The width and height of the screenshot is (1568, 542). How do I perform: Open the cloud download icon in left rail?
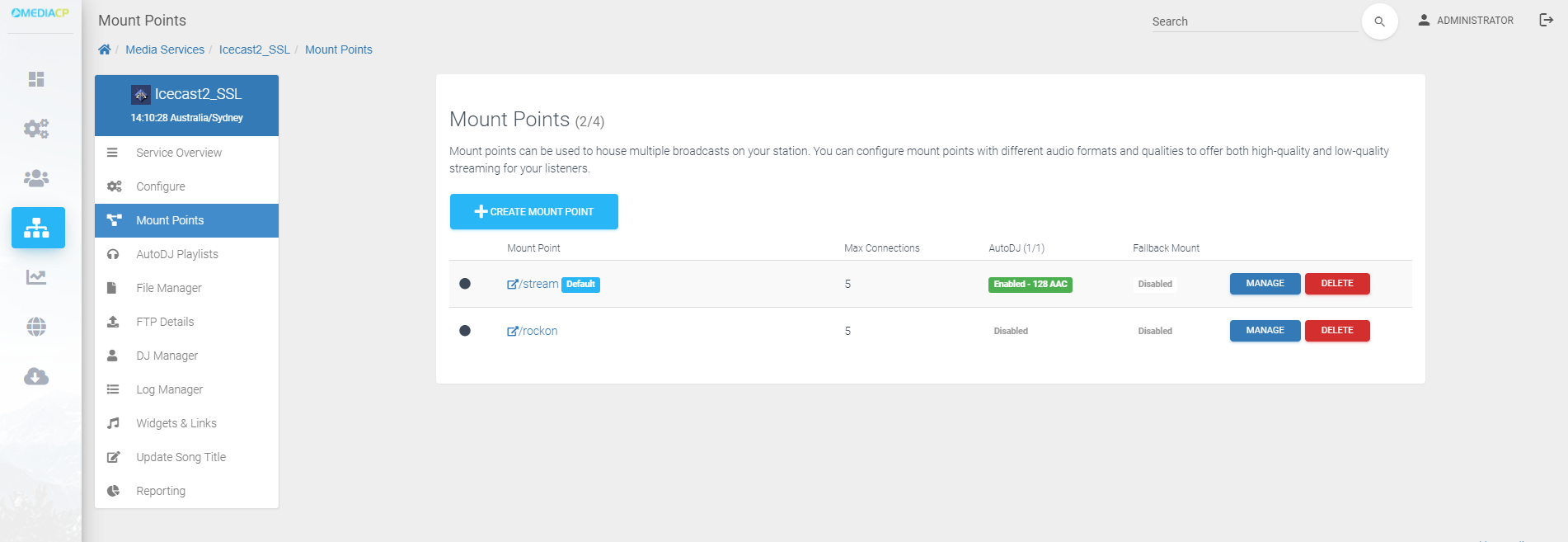pos(36,377)
